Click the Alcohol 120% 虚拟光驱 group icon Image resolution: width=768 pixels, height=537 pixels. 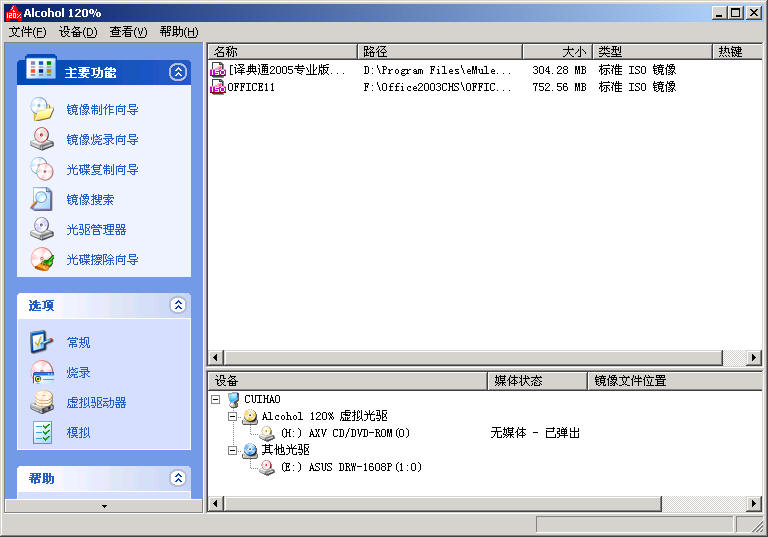(x=250, y=416)
